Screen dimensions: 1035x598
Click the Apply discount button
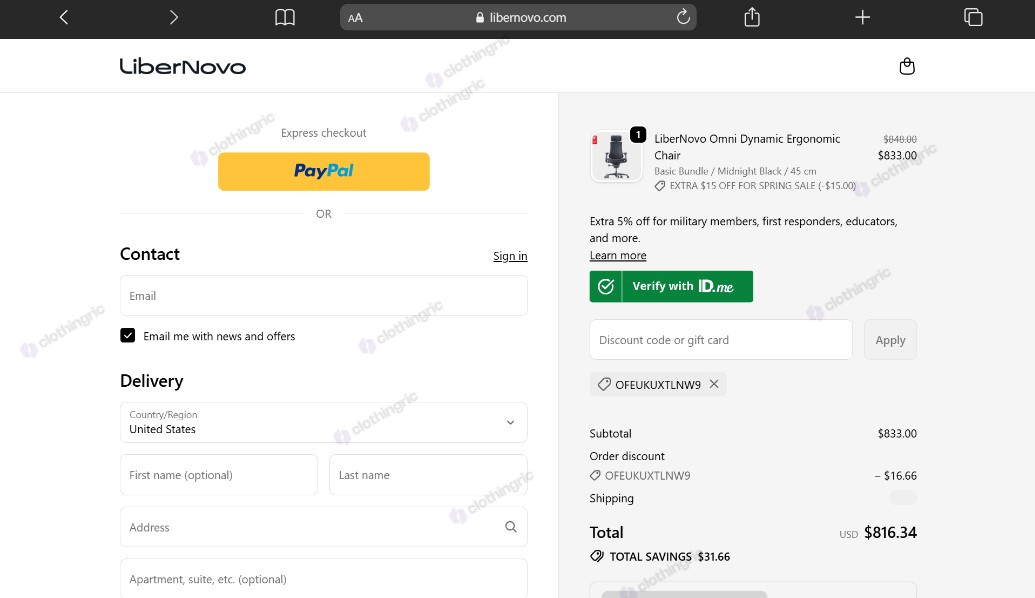tap(890, 340)
